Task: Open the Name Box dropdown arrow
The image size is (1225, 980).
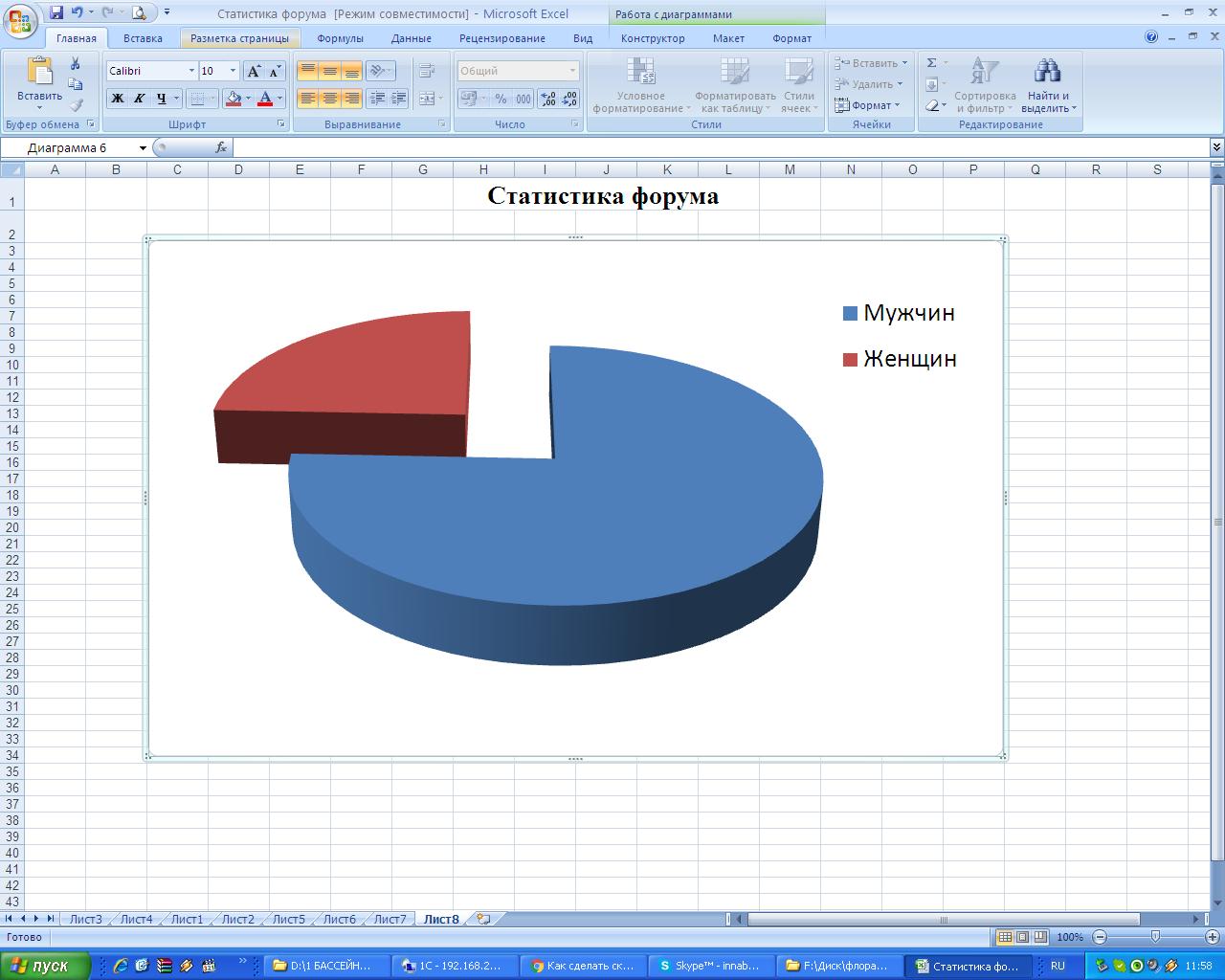Action: click(x=143, y=147)
